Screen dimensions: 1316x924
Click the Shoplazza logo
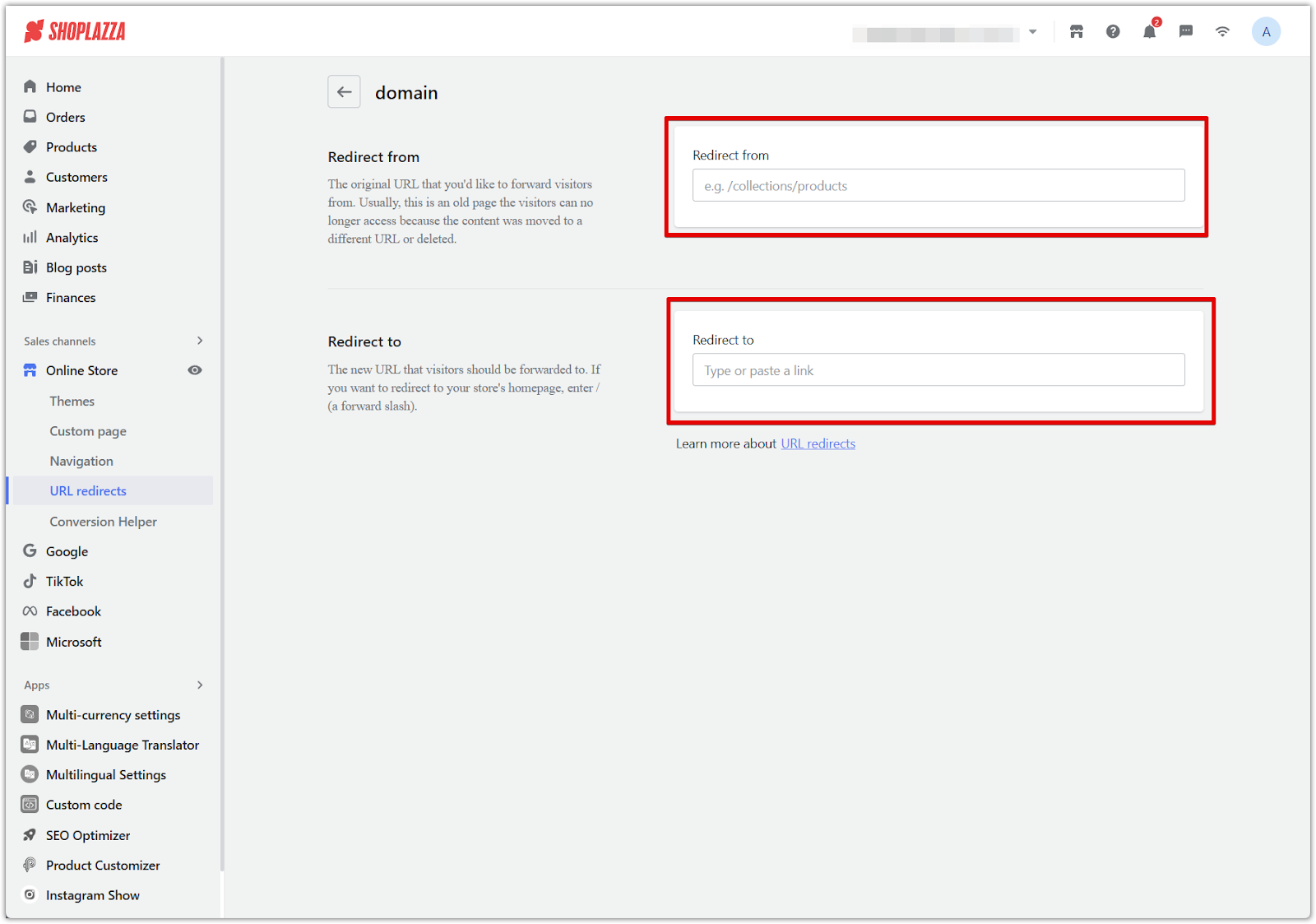click(x=75, y=31)
